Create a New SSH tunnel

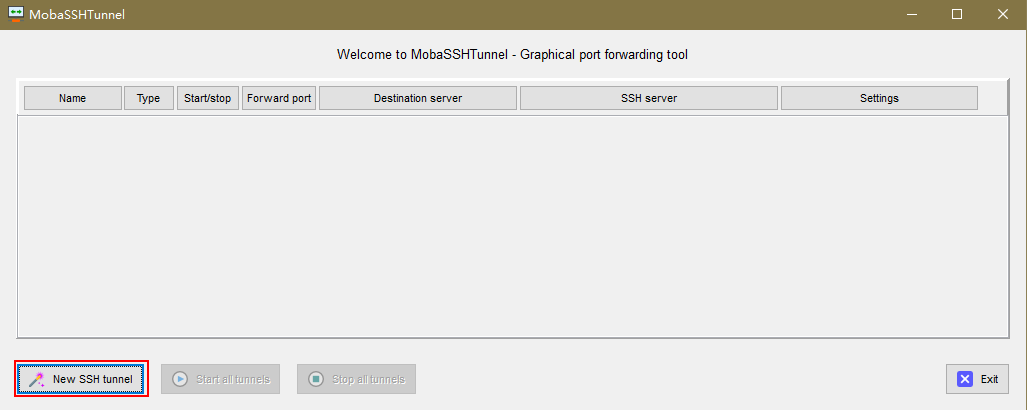[81, 379]
